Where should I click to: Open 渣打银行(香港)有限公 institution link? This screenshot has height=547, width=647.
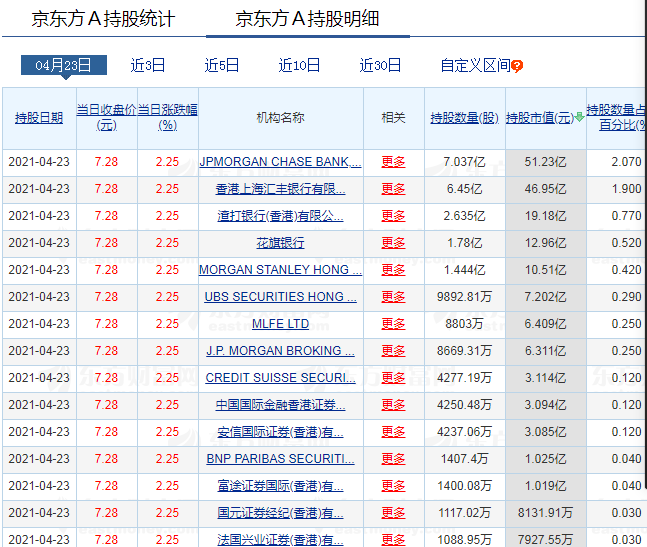point(280,216)
